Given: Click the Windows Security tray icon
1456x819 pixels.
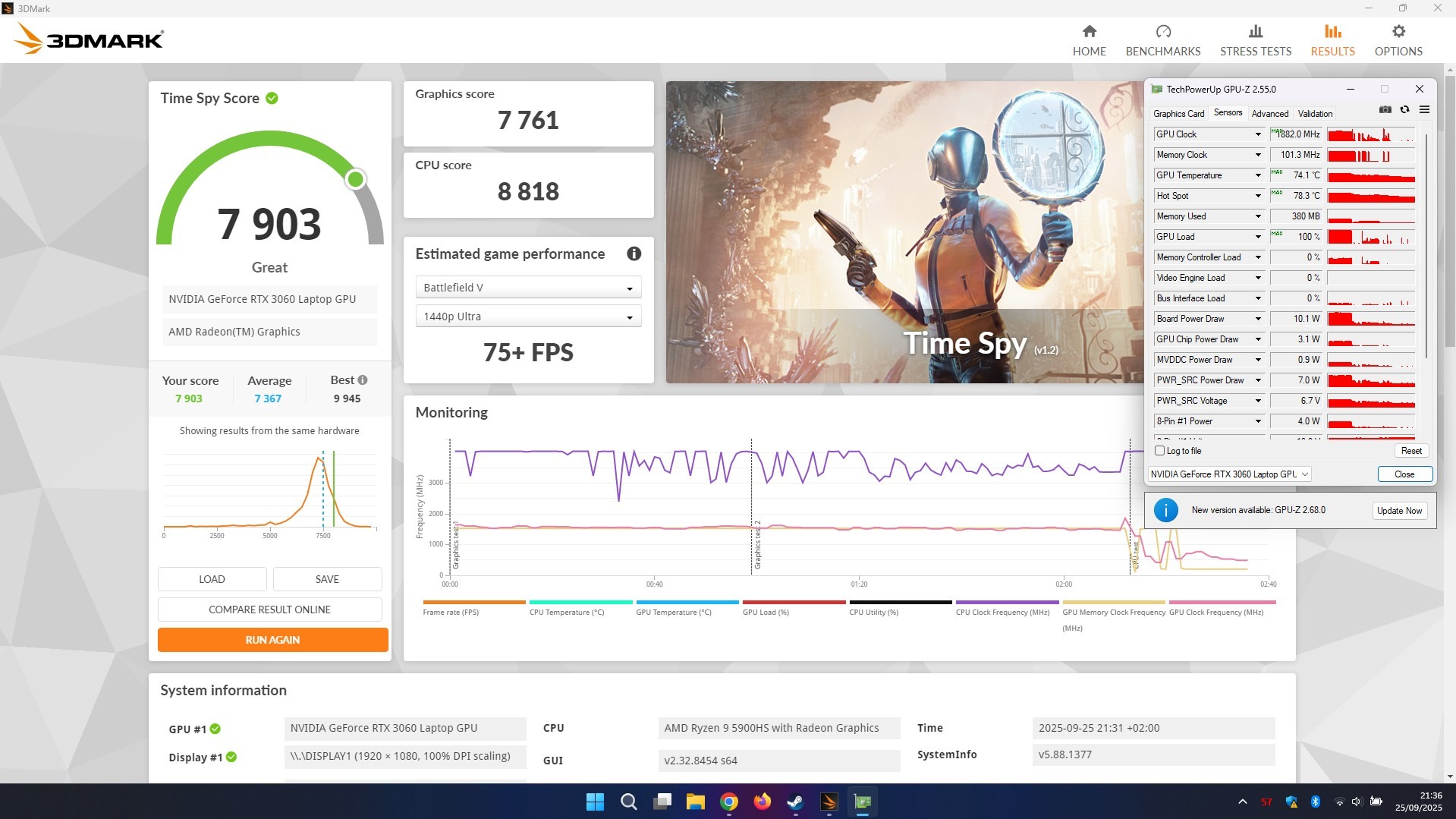Looking at the screenshot, I should [1291, 802].
